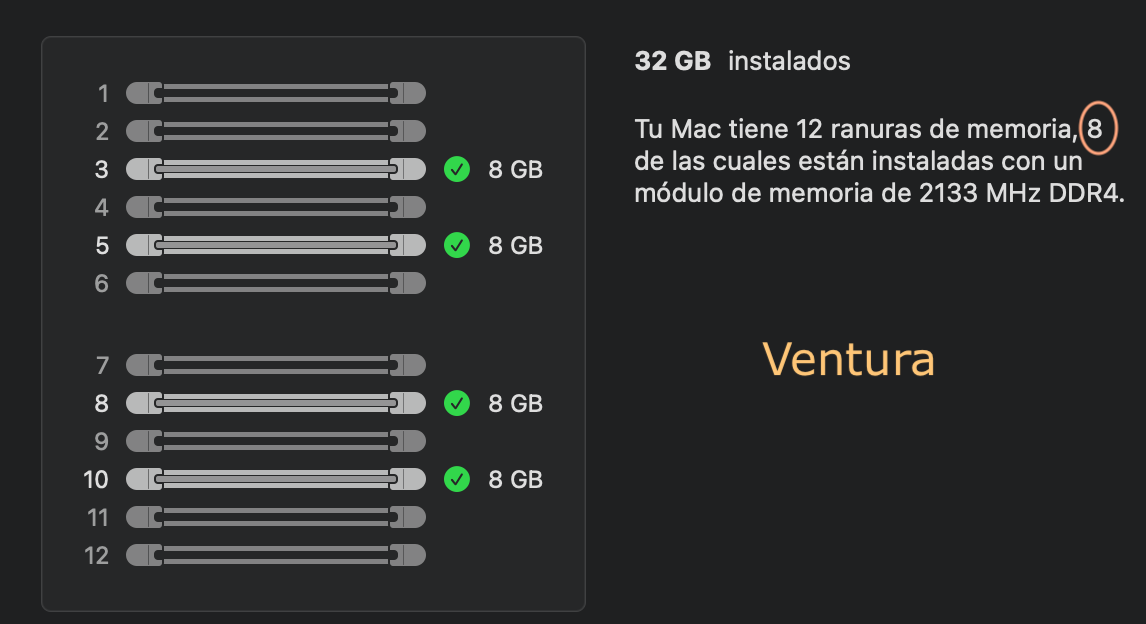Click the "8 GB" label for slot 10
The width and height of the screenshot is (1146, 624).
tap(515, 480)
